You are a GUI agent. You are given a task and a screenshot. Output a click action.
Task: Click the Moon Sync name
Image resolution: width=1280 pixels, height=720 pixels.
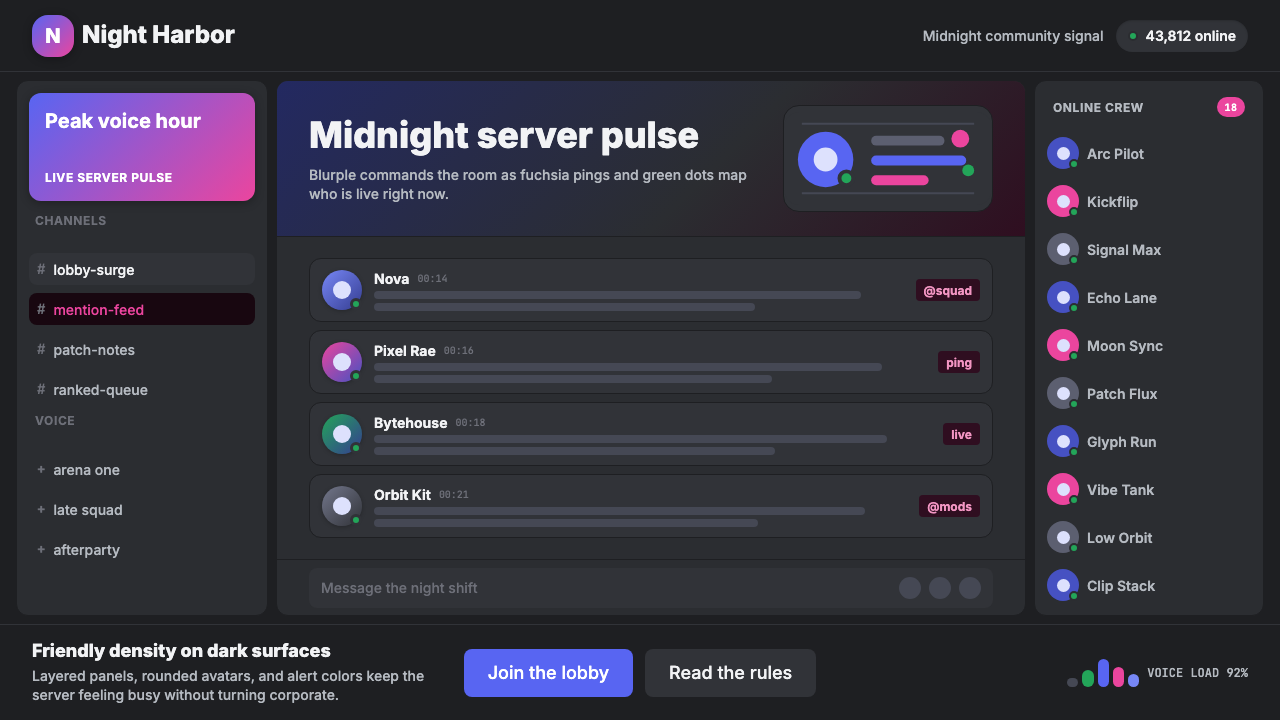(1125, 346)
